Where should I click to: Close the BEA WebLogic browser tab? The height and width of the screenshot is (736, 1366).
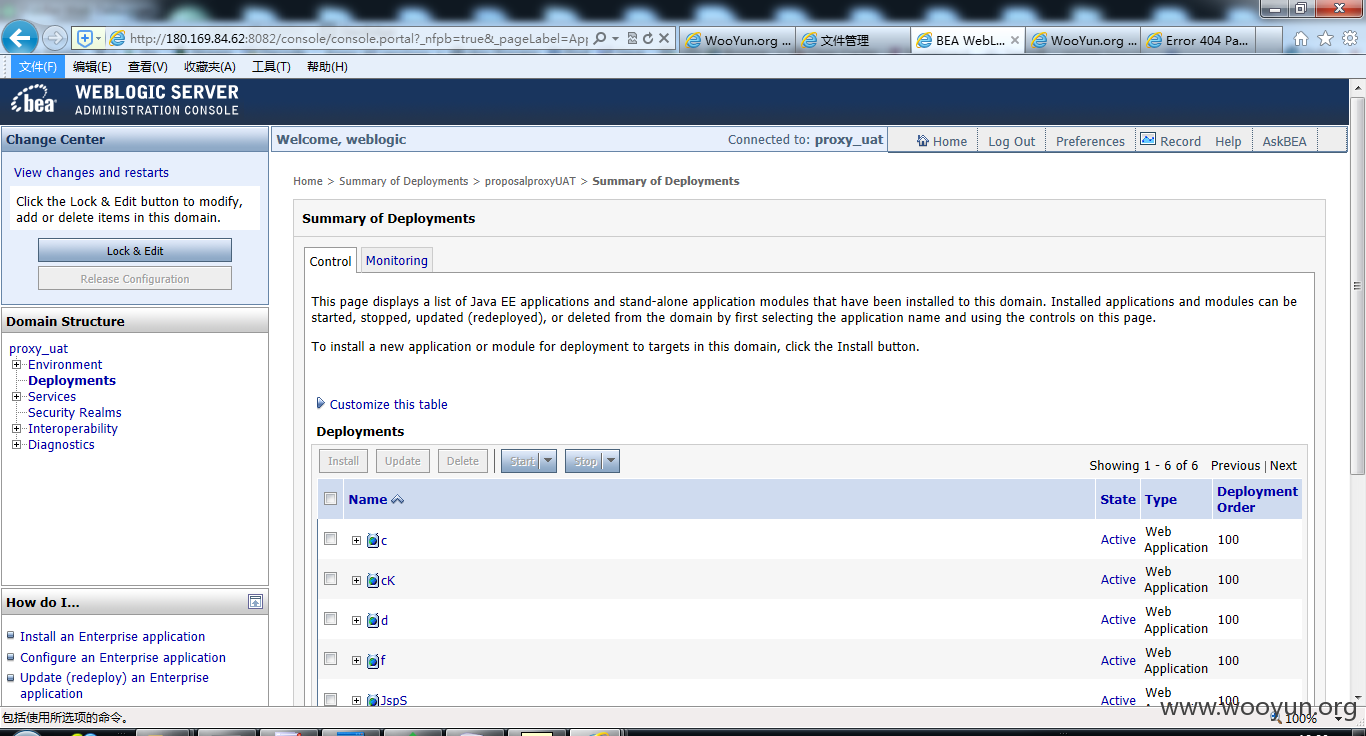[1014, 40]
